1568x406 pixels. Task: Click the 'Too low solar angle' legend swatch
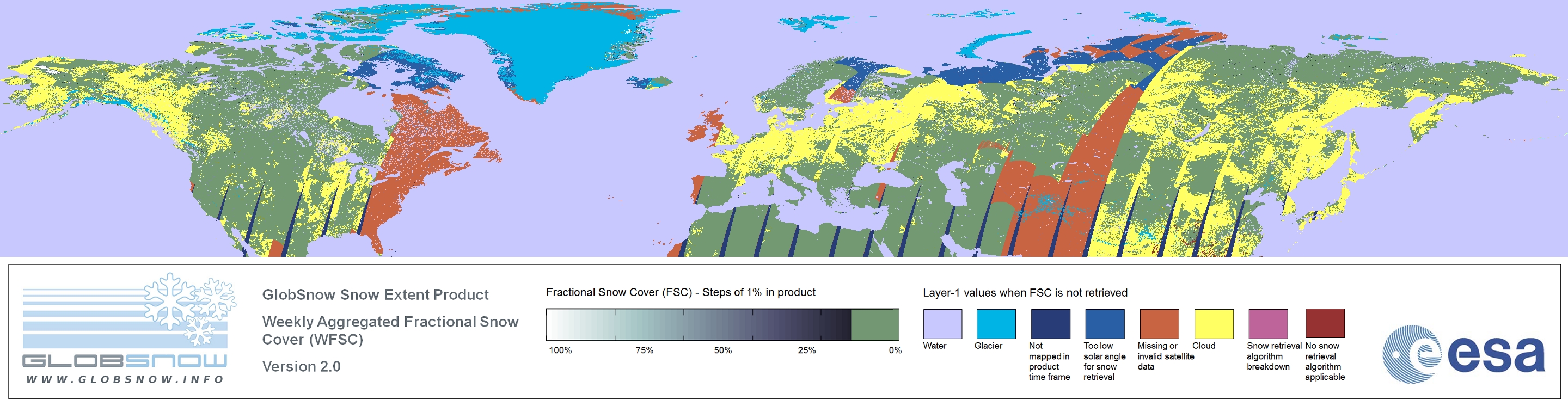click(x=1104, y=324)
